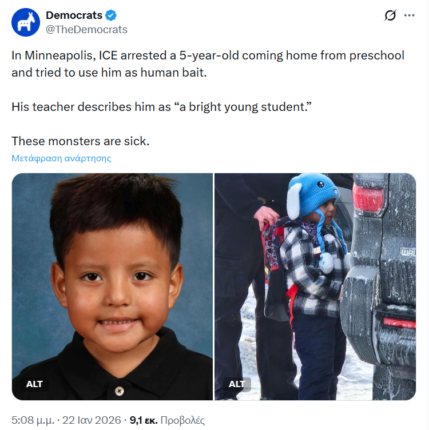Open the Democrats donkey profile avatar

[x=25, y=23]
